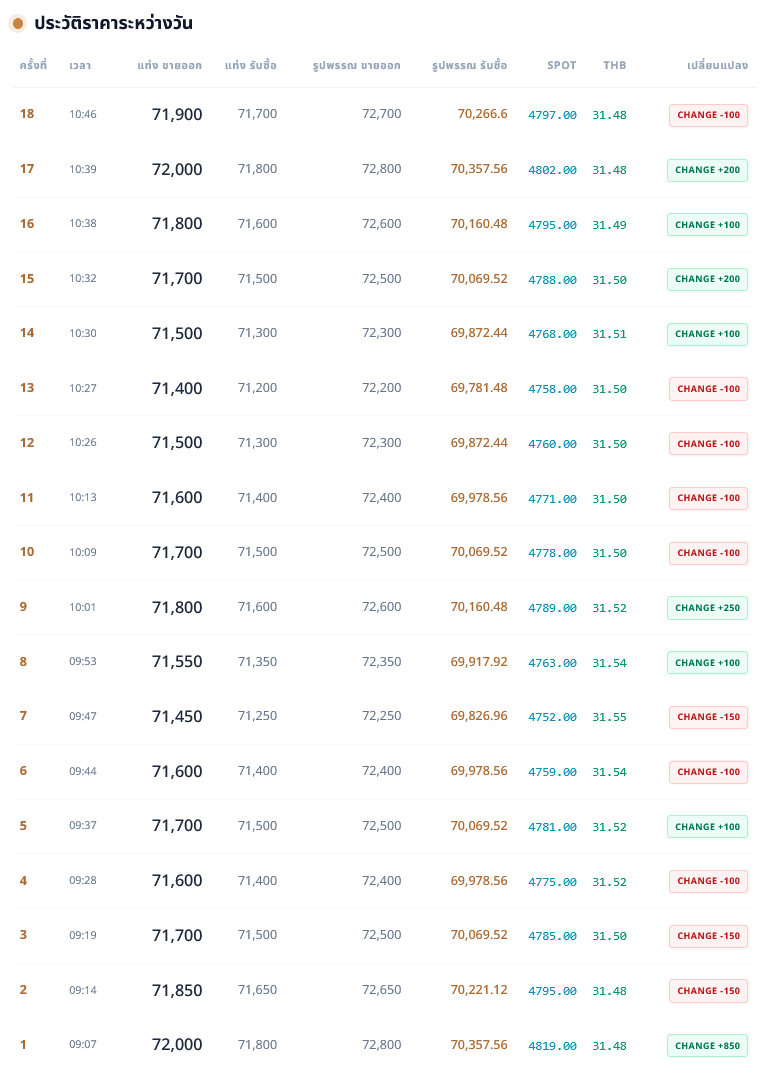Screen dimensions: 763x1067
Task: Click the CHANGE -100 badge in row 18
Action: click(x=708, y=115)
